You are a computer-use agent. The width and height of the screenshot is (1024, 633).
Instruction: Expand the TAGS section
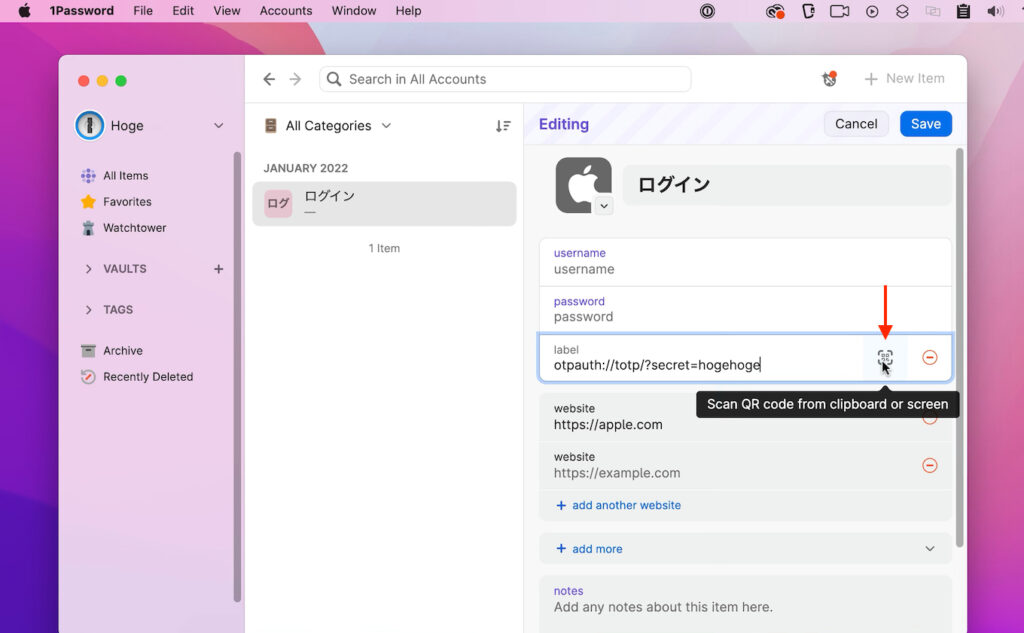(88, 310)
